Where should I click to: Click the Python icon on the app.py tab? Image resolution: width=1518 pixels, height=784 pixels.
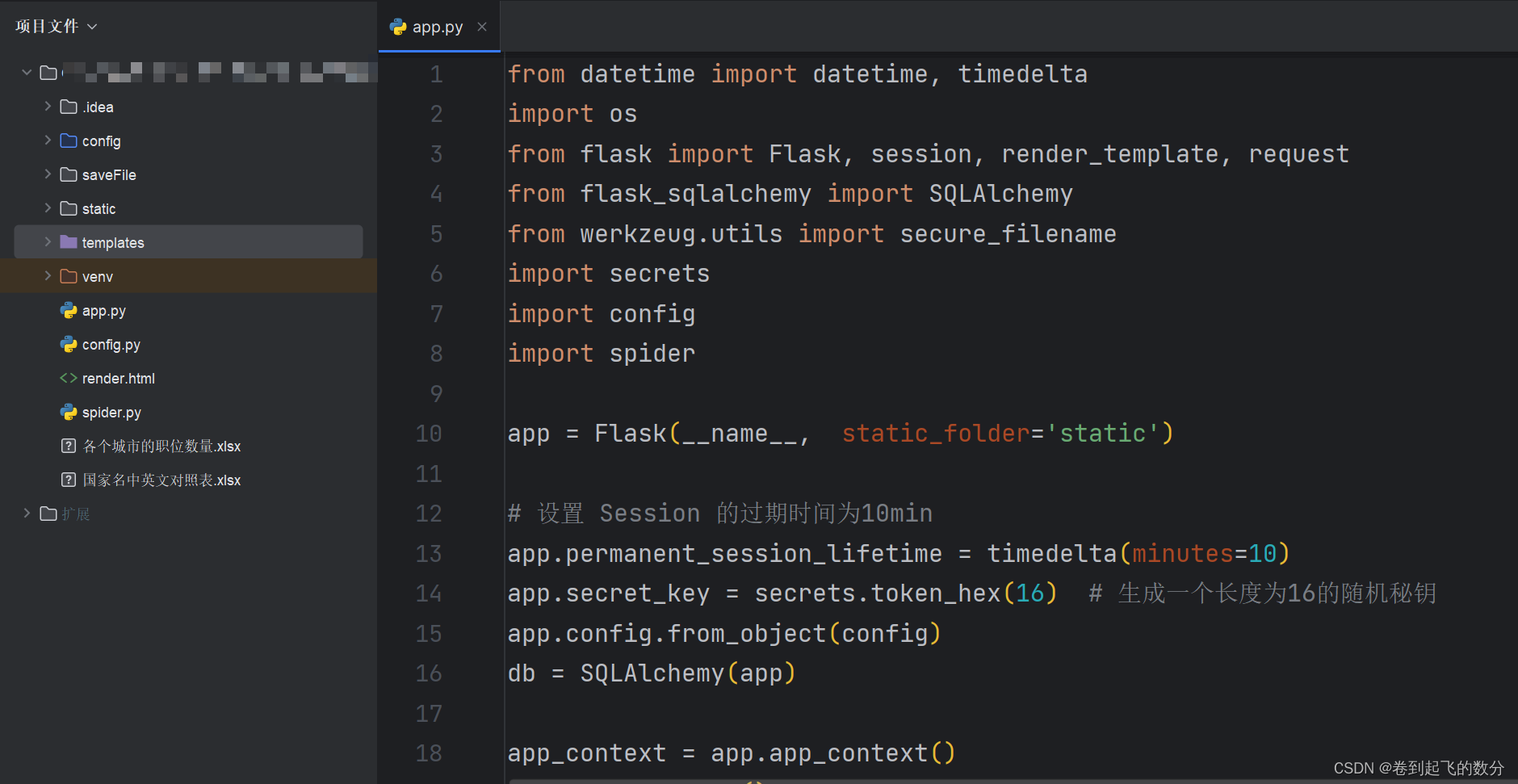tap(397, 27)
